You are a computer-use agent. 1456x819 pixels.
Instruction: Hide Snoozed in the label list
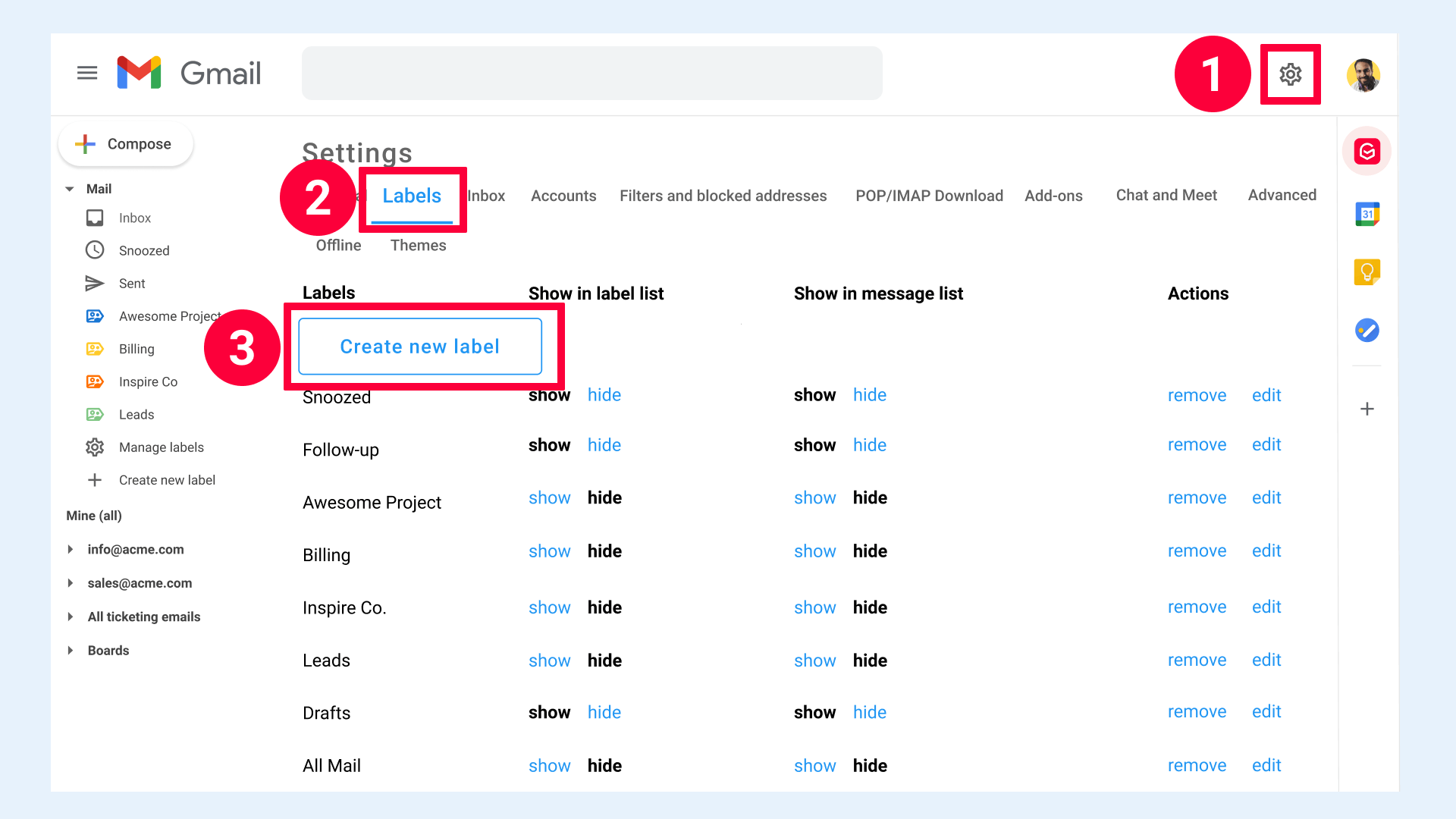(x=604, y=395)
